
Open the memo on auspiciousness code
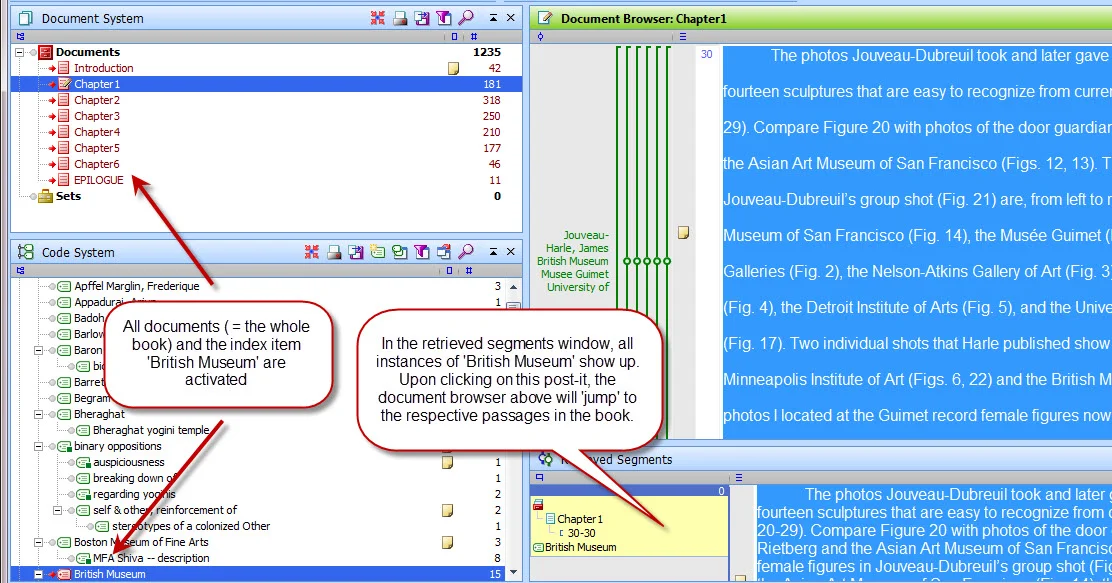pos(447,462)
